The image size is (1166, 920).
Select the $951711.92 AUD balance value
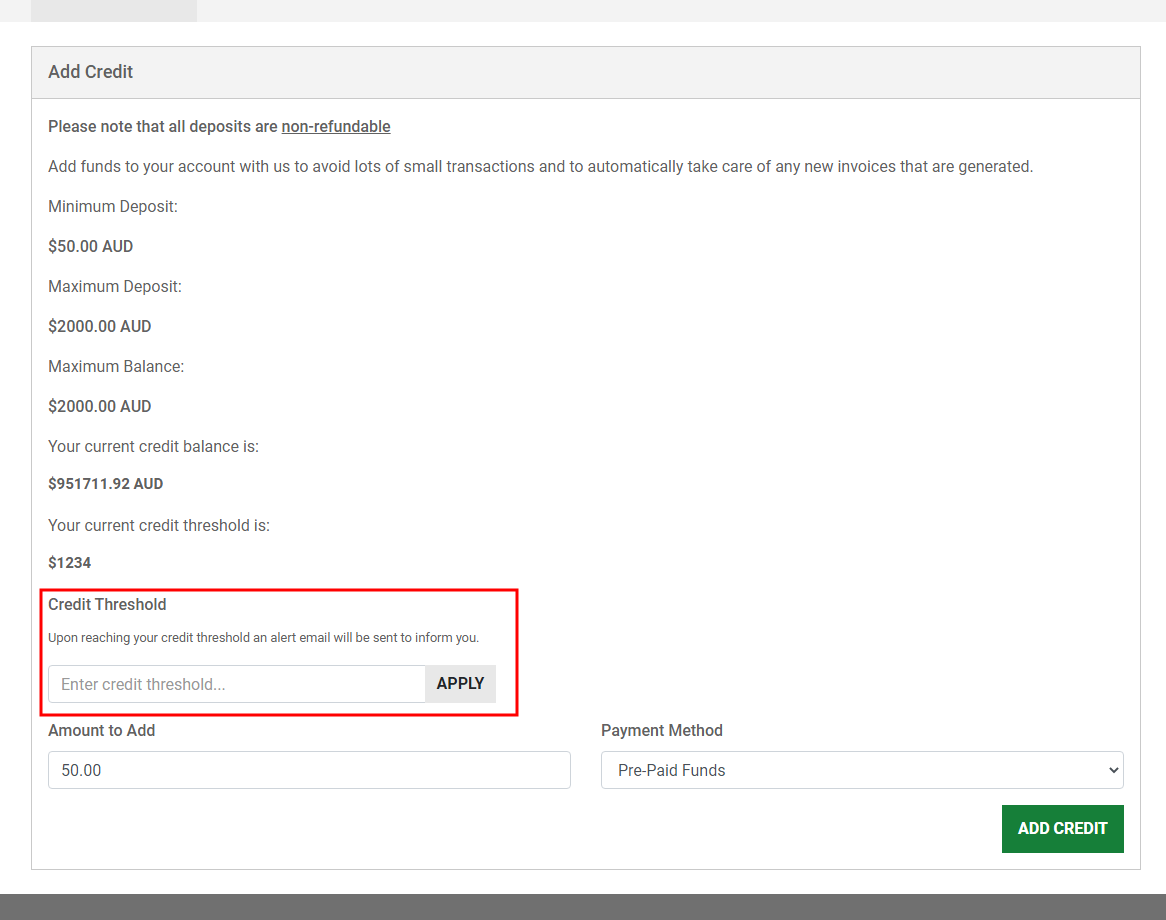(x=105, y=484)
